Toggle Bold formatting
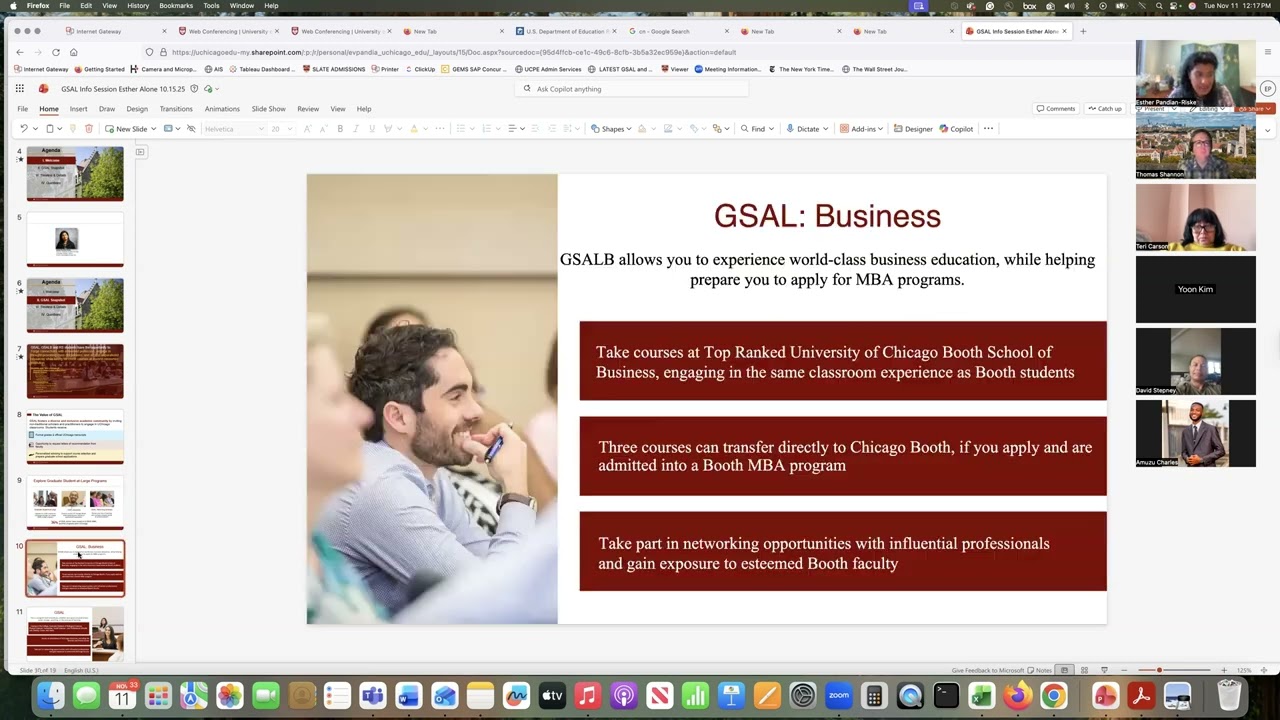The image size is (1280, 720). pos(340,129)
